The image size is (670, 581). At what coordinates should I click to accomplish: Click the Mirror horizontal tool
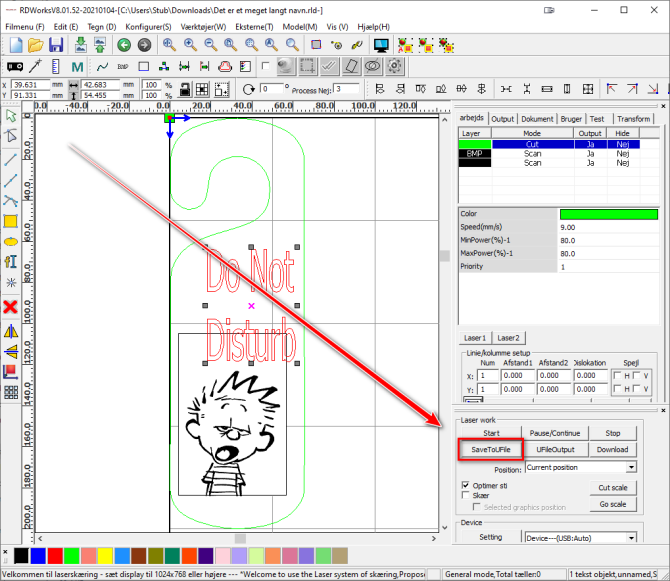(x=11, y=331)
